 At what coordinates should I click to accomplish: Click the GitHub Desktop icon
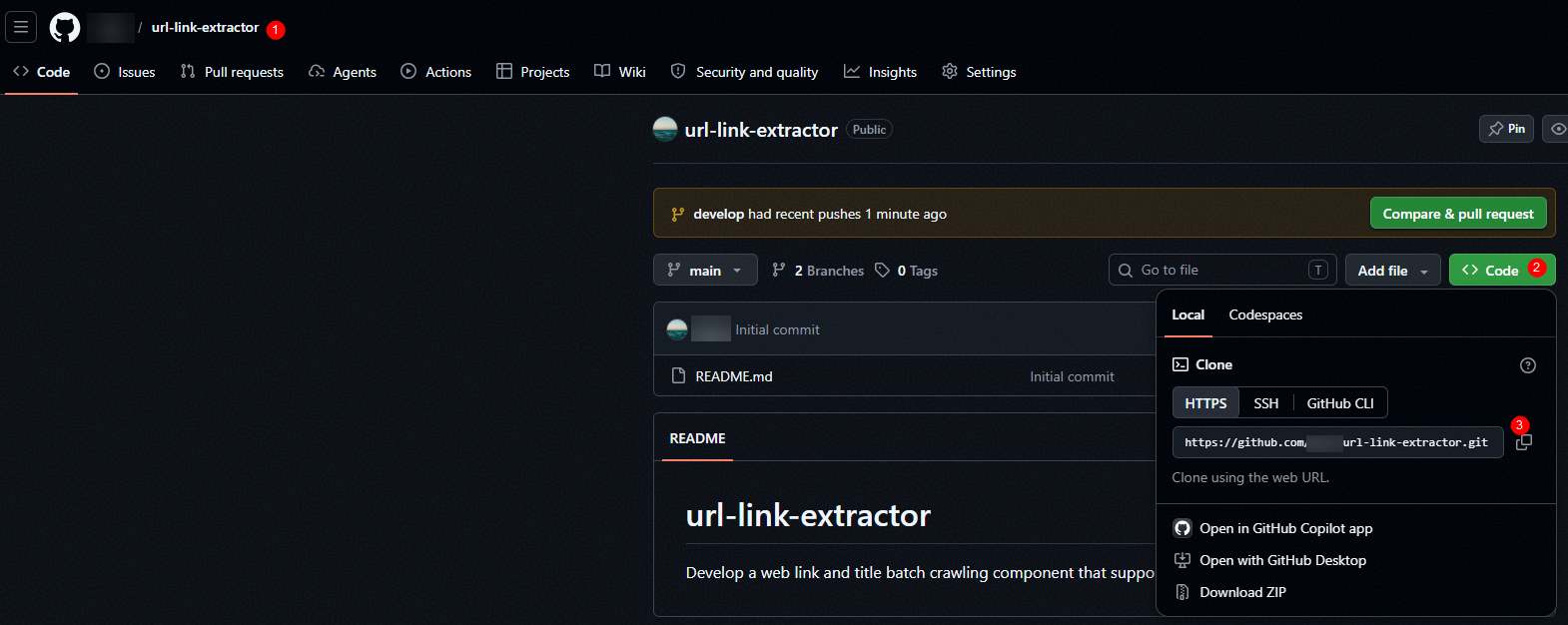[1182, 560]
